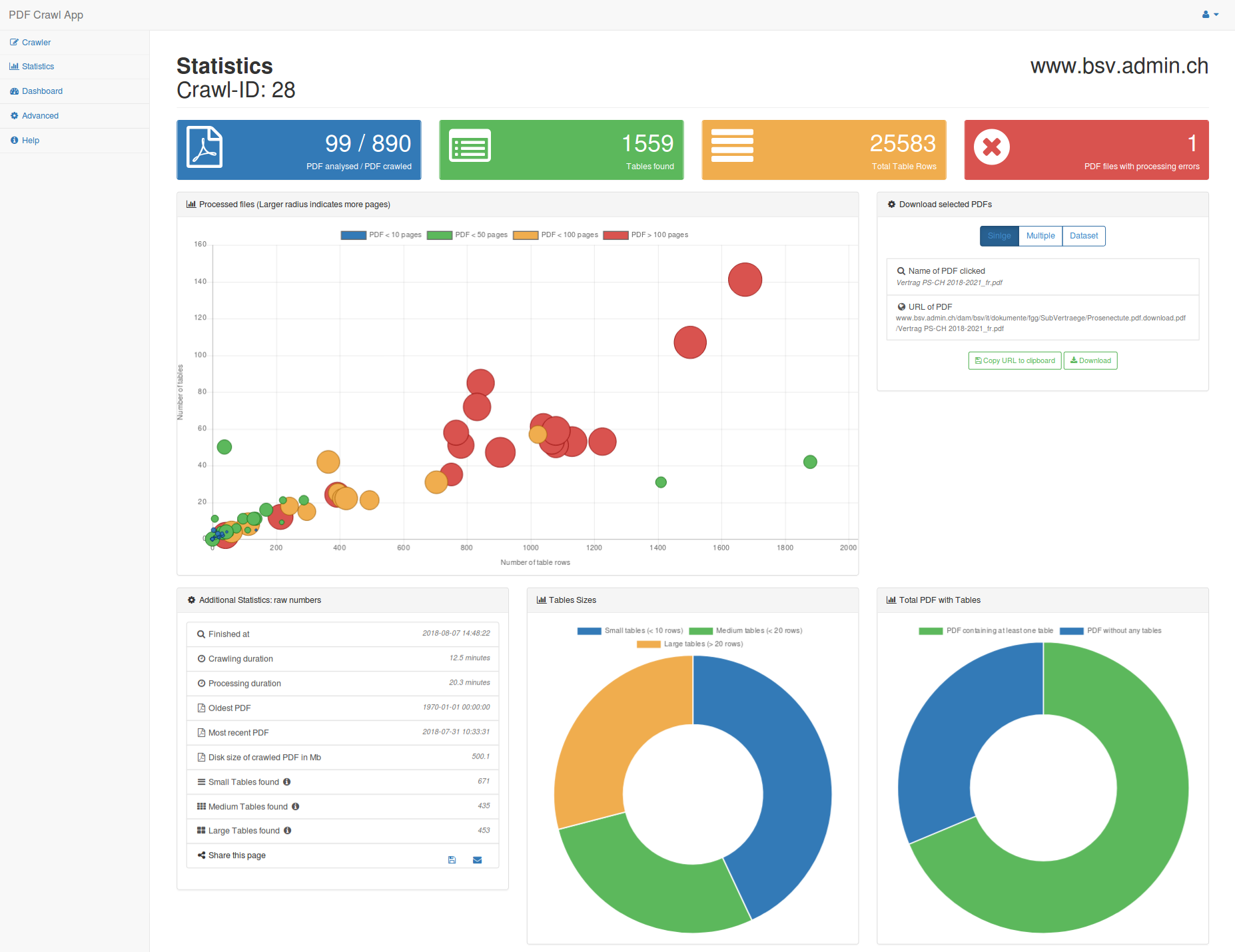The height and width of the screenshot is (952, 1235).
Task: Click Copy URL to clipboard button
Action: point(1015,360)
